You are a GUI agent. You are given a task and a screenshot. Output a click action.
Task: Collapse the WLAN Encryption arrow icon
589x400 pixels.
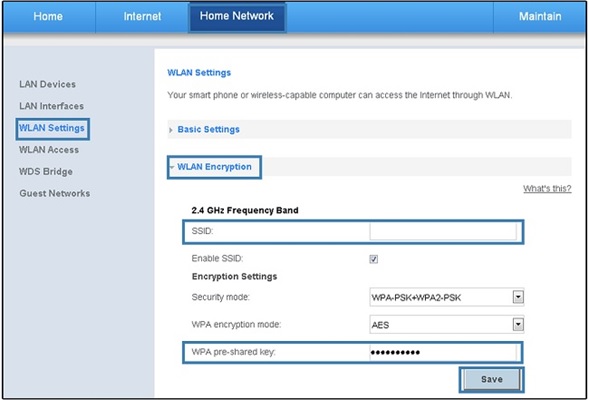(x=172, y=167)
